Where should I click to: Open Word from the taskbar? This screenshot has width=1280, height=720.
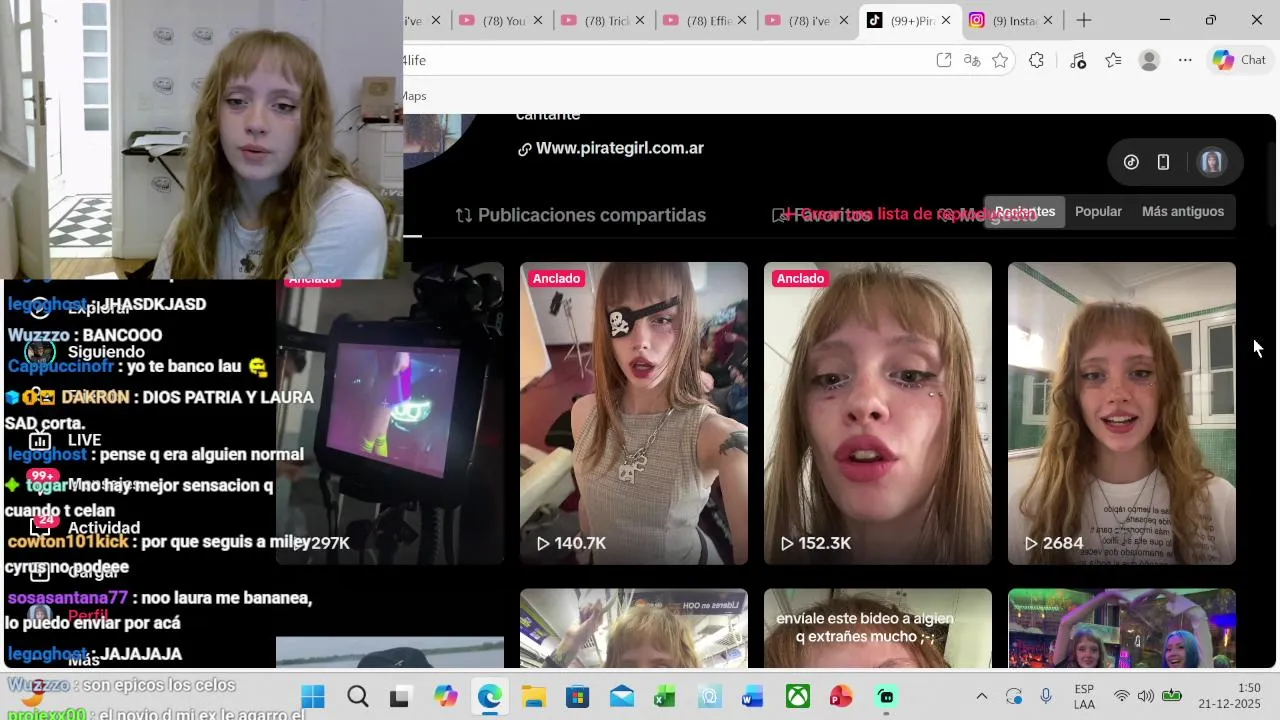tap(753, 696)
